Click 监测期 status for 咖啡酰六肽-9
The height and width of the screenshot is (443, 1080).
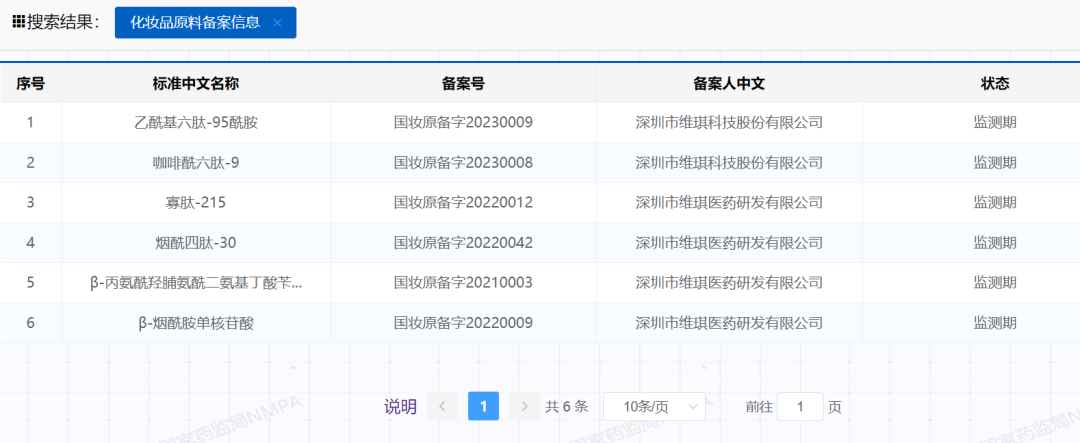(995, 163)
